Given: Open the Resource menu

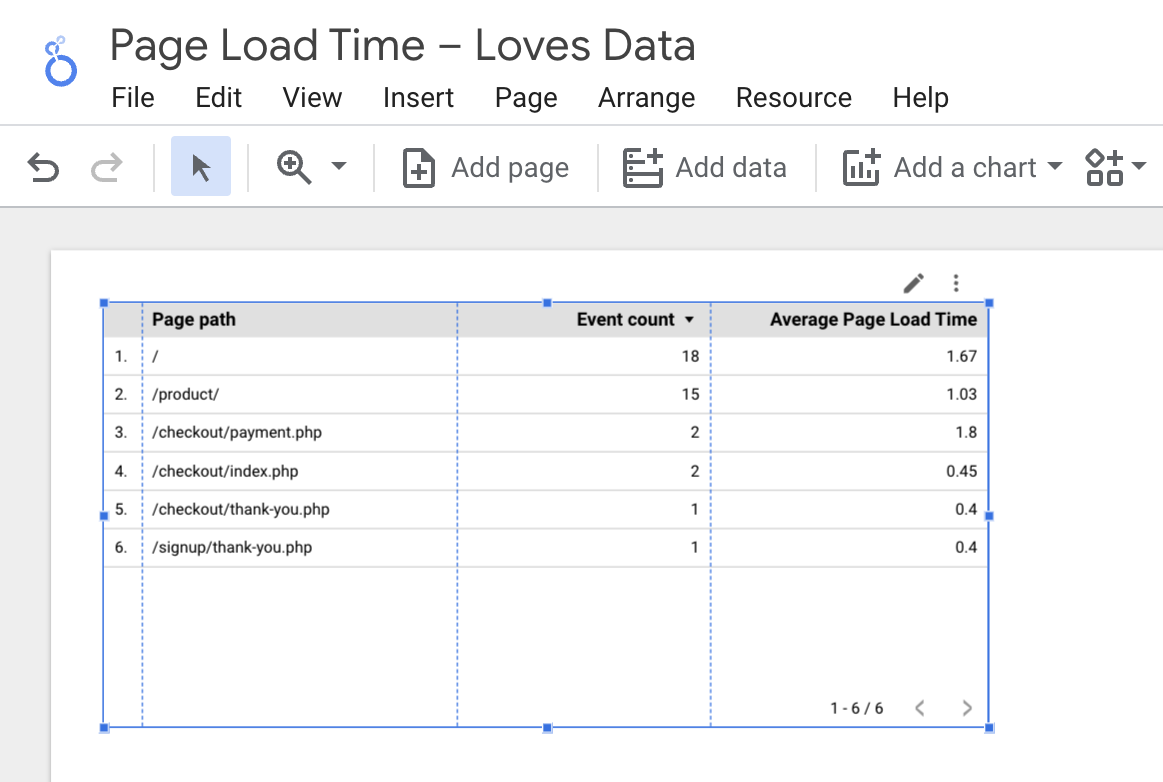Looking at the screenshot, I should click(x=793, y=98).
